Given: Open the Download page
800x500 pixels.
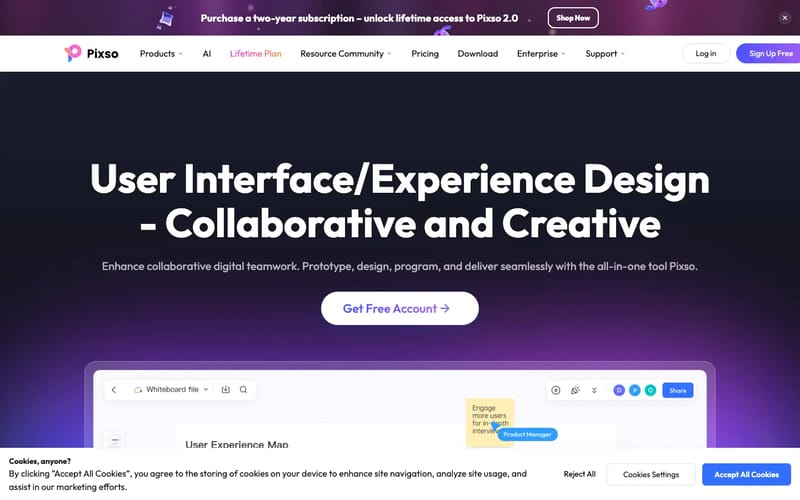Looking at the screenshot, I should [478, 54].
